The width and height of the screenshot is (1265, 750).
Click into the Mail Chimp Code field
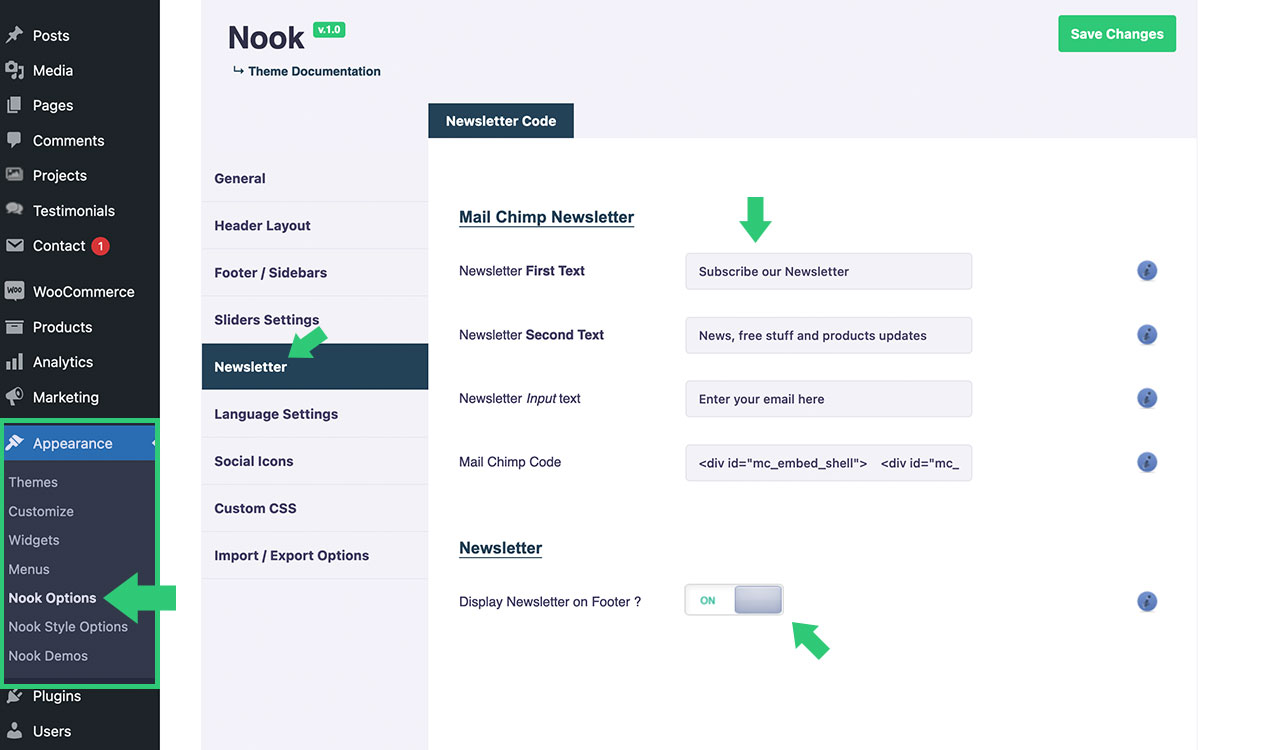[828, 463]
